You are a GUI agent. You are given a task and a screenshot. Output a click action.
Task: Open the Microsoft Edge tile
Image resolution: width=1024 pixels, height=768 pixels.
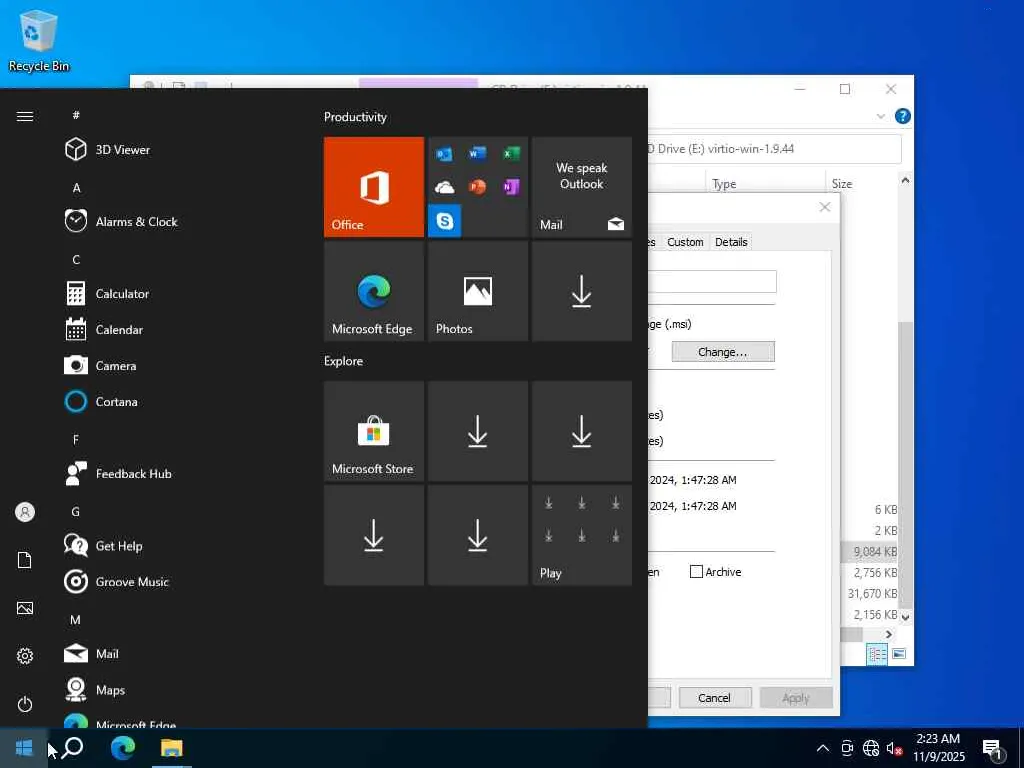pyautogui.click(x=374, y=291)
